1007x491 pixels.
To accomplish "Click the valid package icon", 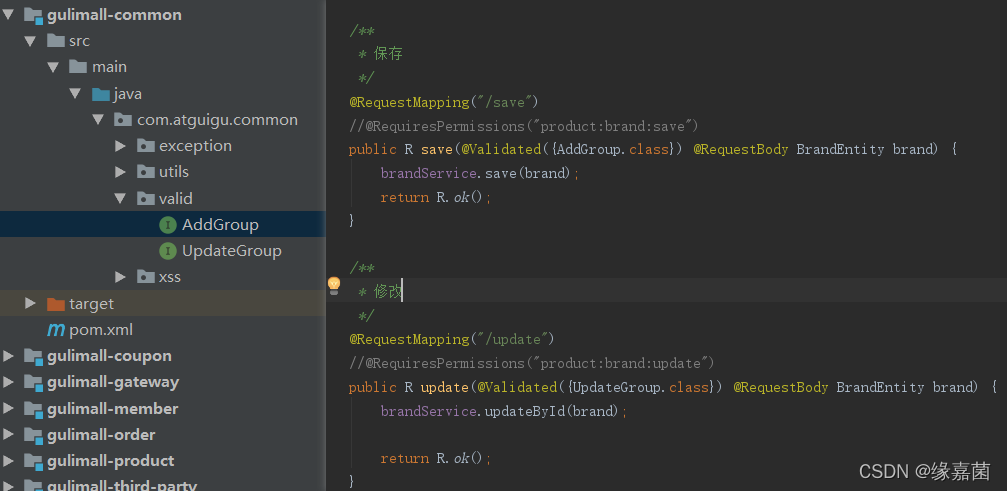I will [146, 199].
